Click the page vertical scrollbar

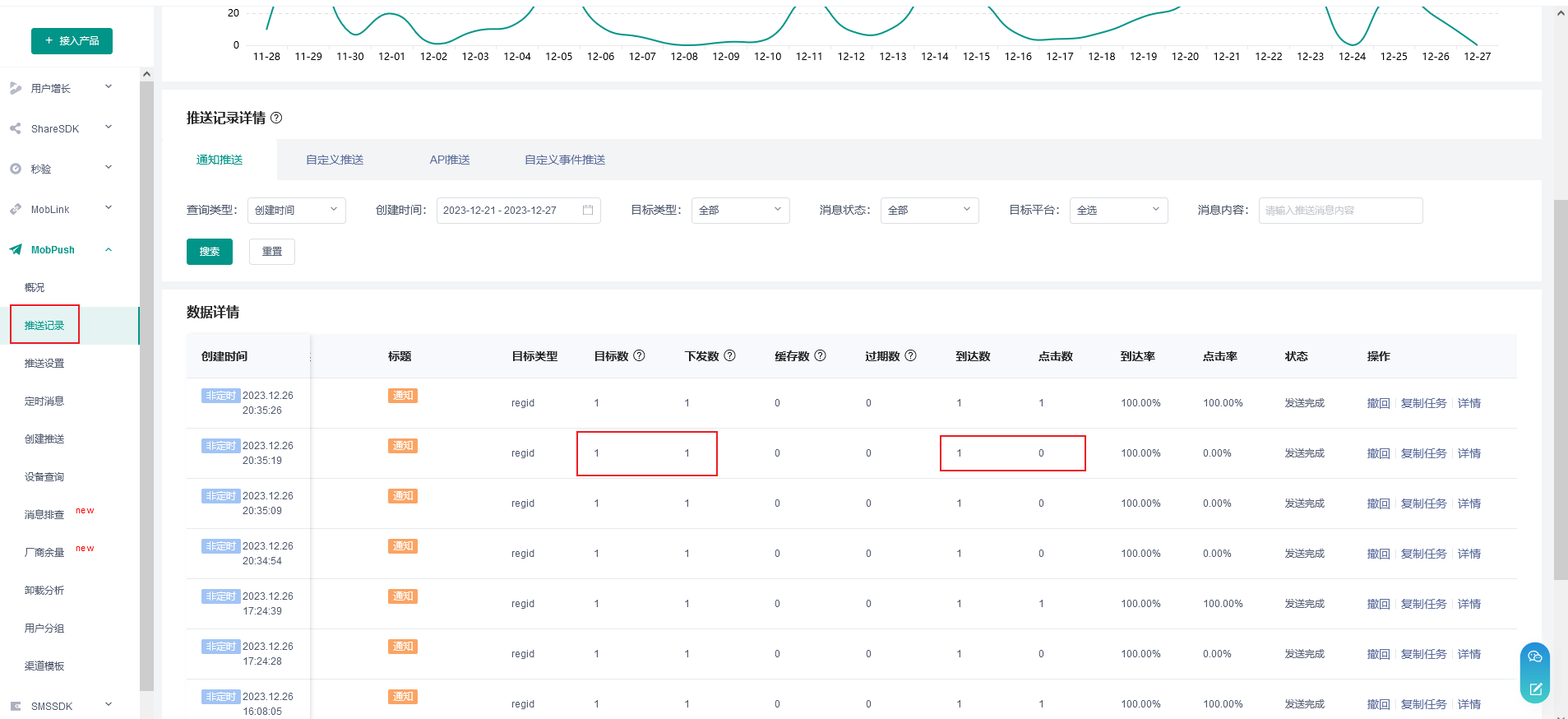1561,390
